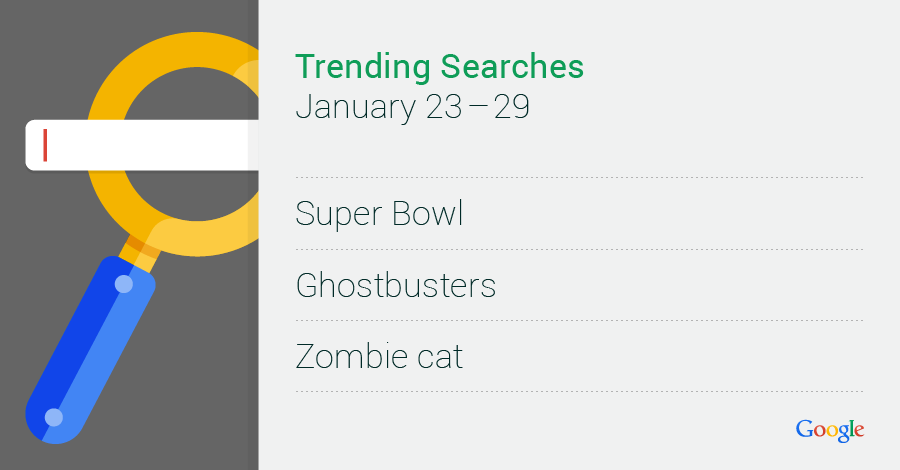
Task: Open the Zombie cat trending search
Action: point(379,356)
